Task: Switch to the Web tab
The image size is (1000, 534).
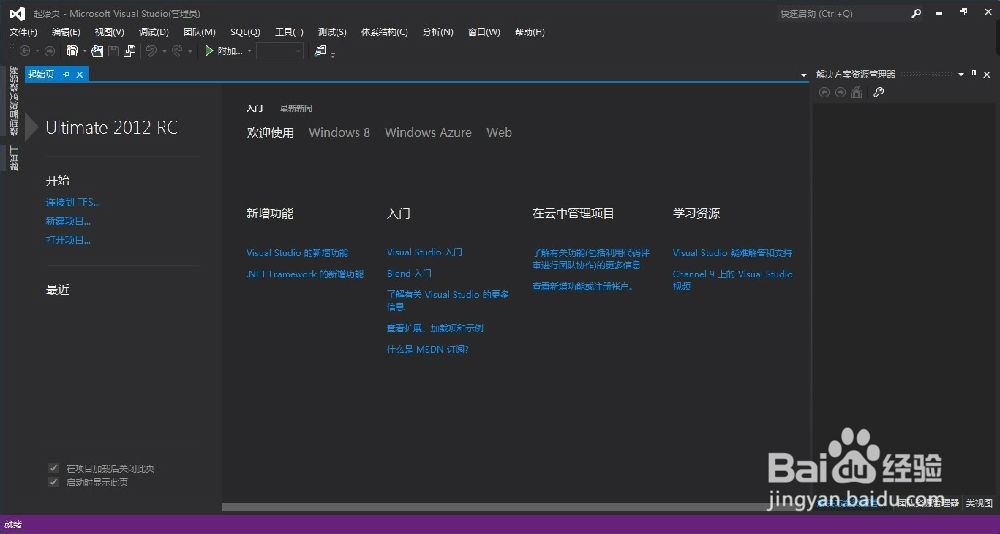Action: point(499,133)
